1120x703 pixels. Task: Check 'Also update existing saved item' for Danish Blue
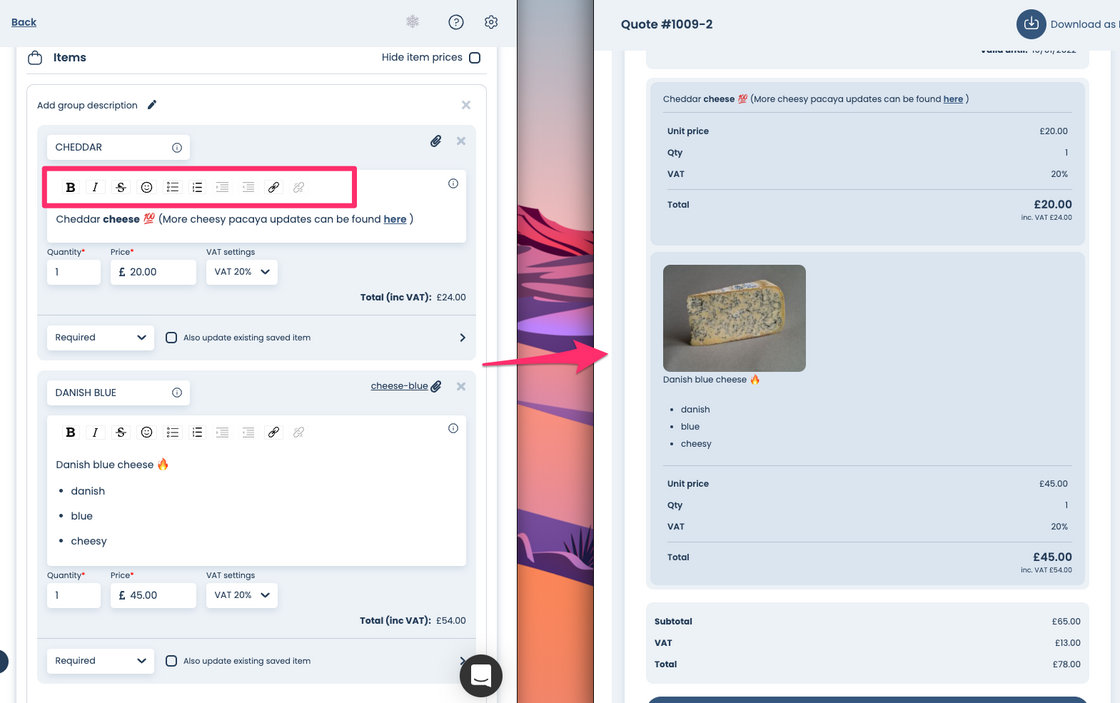(x=171, y=661)
